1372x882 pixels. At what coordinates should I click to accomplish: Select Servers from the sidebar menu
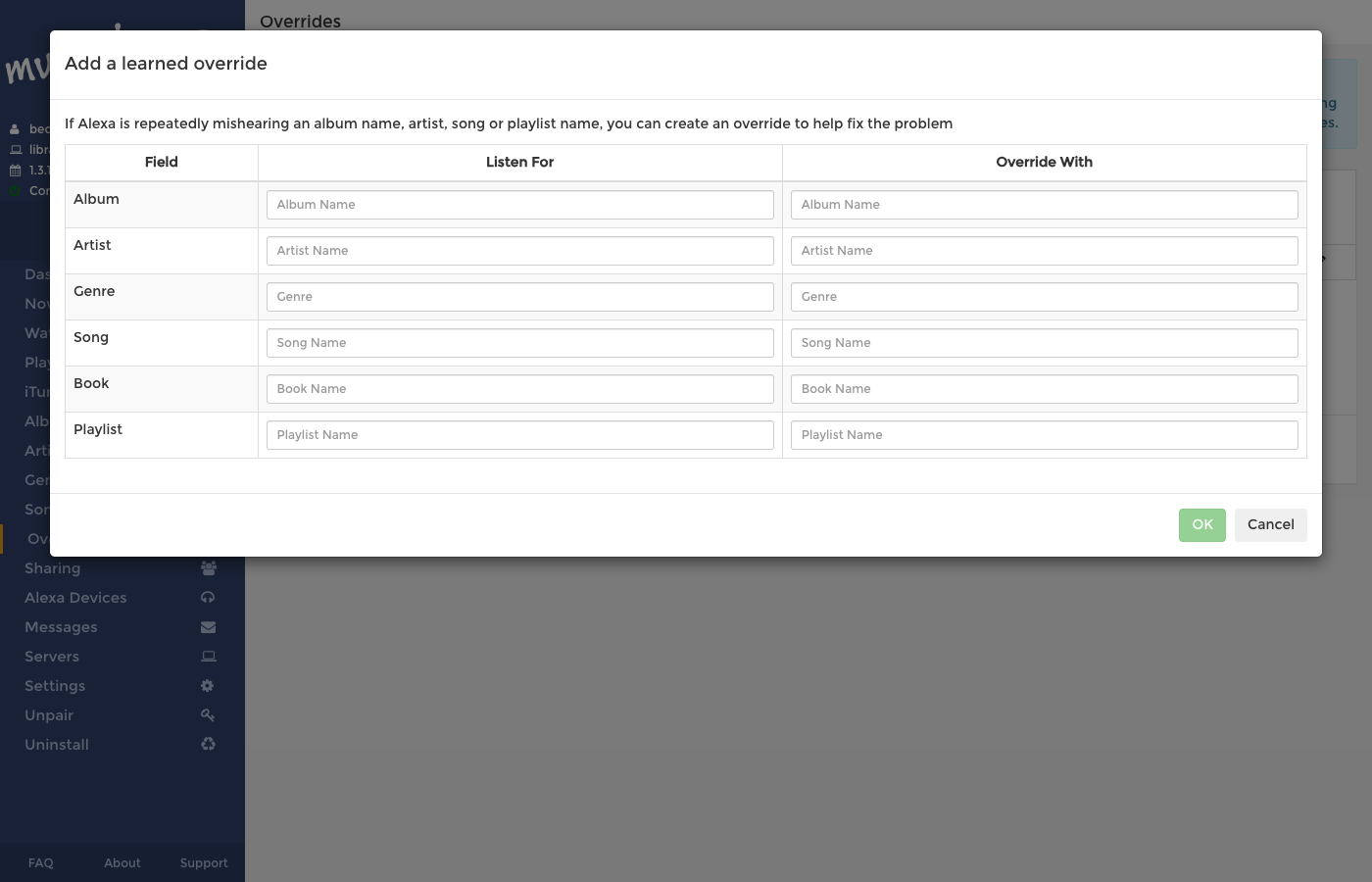pos(51,656)
